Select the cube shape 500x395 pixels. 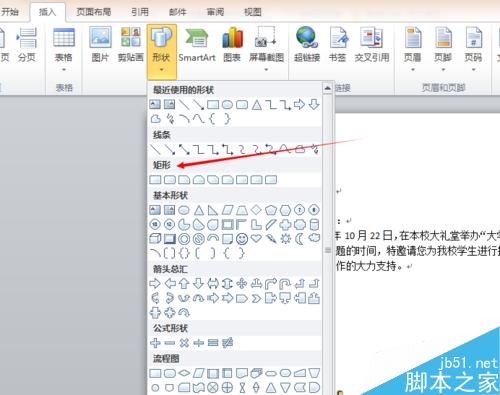[155, 239]
